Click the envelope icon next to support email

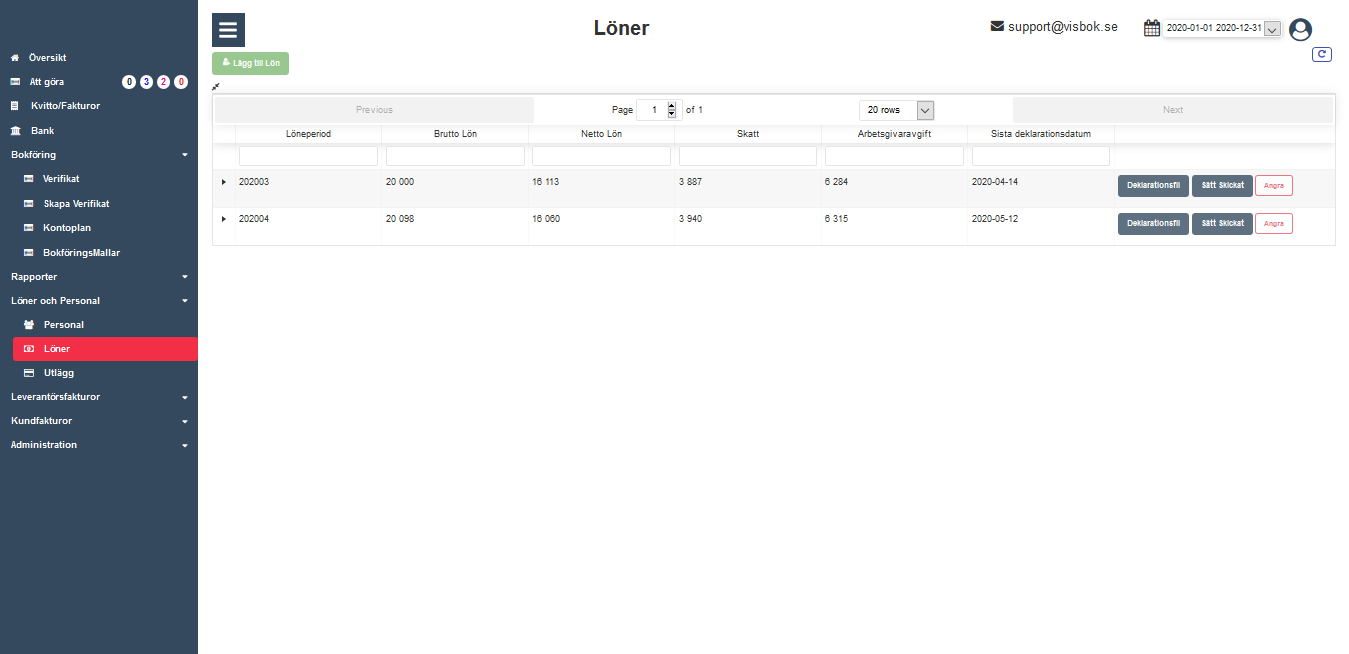(x=997, y=26)
